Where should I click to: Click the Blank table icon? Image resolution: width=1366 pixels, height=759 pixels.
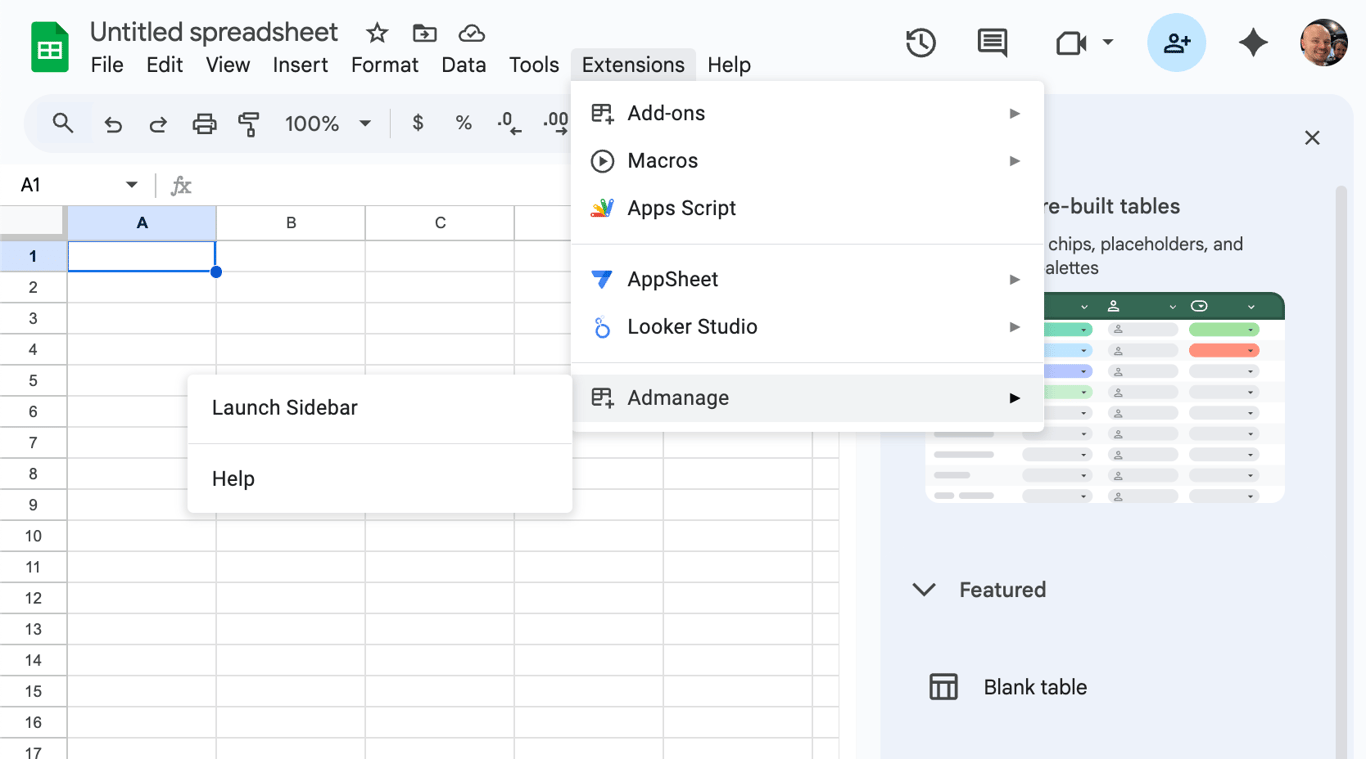click(943, 687)
